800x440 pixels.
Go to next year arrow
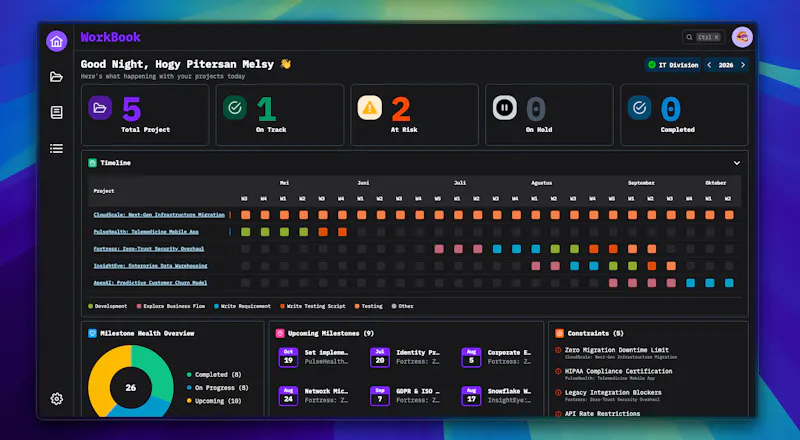(743, 65)
